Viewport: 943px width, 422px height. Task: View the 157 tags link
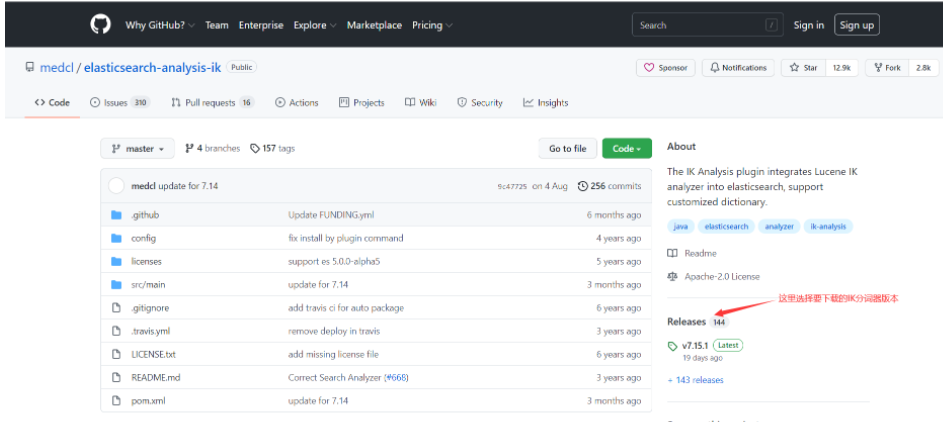click(272, 148)
